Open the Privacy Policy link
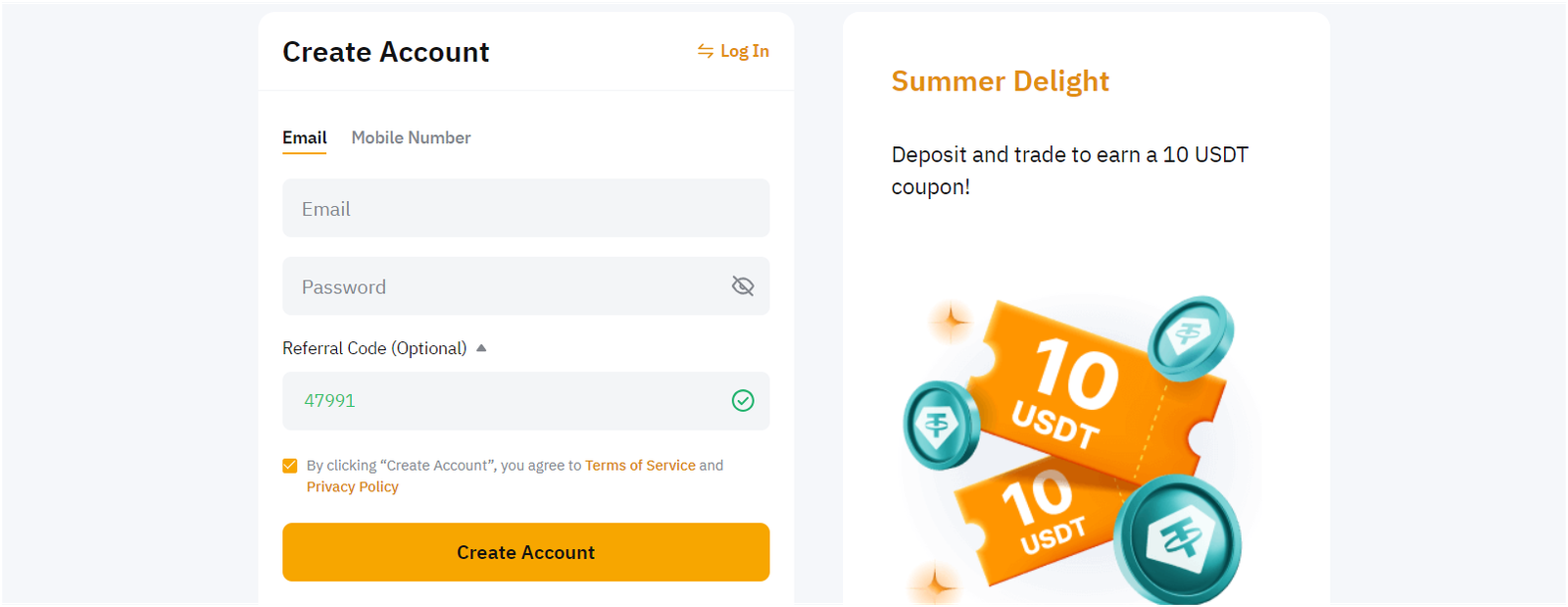Screen dimensions: 1568x607 352,486
